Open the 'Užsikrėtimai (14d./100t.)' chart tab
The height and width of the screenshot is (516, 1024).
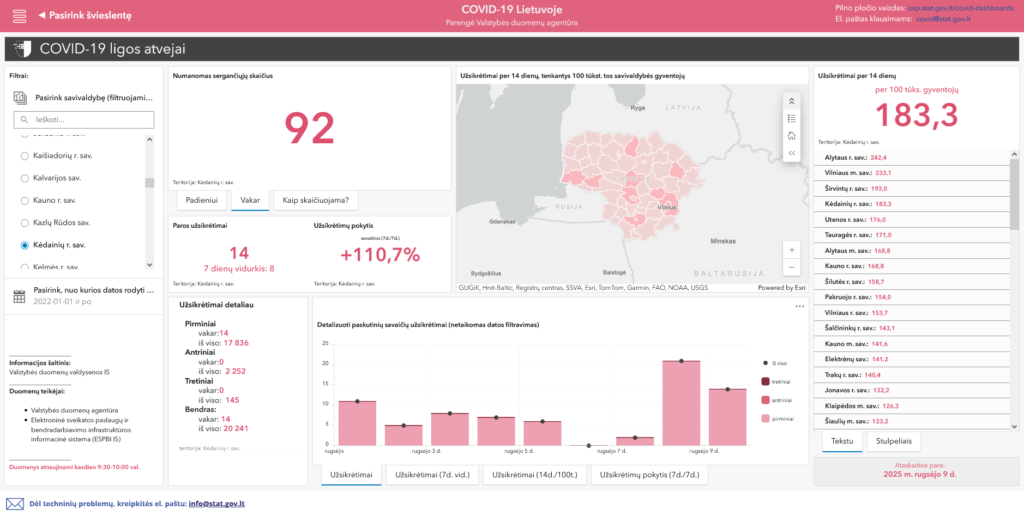[533, 475]
